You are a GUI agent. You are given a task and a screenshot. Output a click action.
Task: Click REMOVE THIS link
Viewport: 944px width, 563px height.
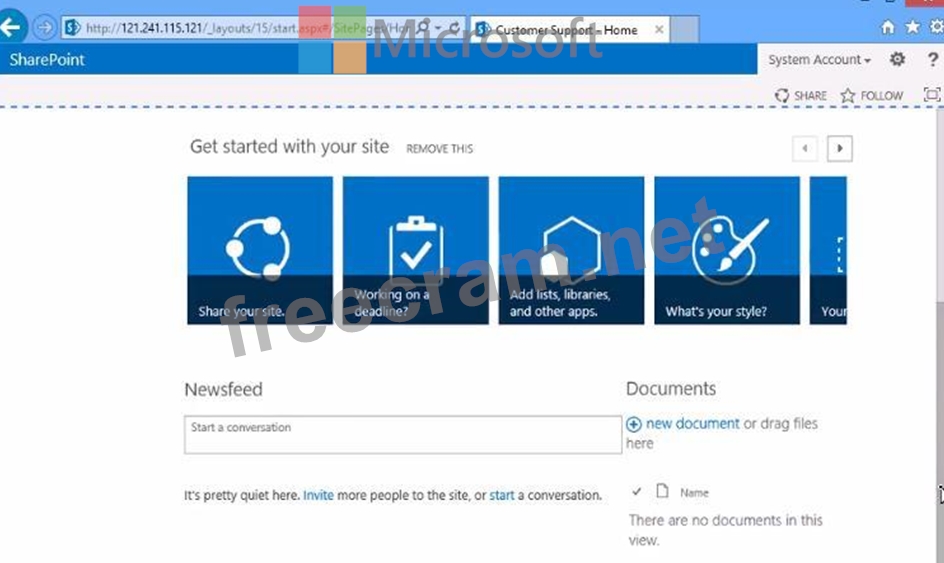(439, 149)
